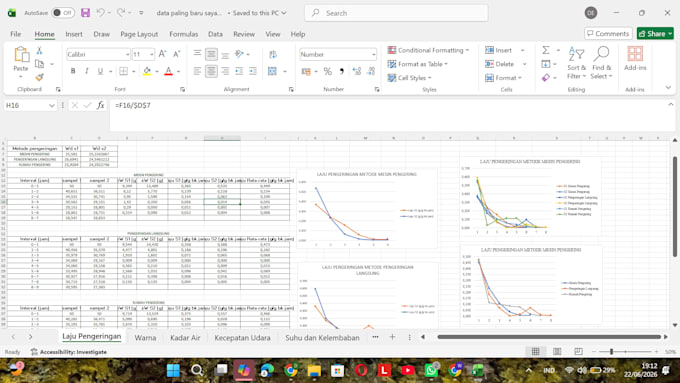Toggle Bold formatting
Viewport: 680px width, 383px height.
tap(73, 71)
